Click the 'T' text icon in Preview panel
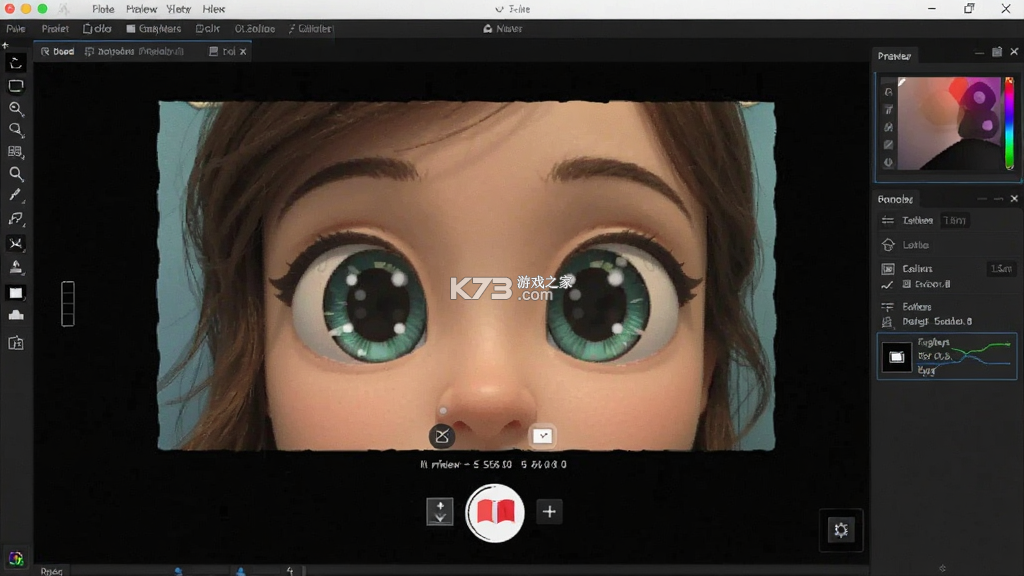This screenshot has width=1024, height=576. coord(888,110)
